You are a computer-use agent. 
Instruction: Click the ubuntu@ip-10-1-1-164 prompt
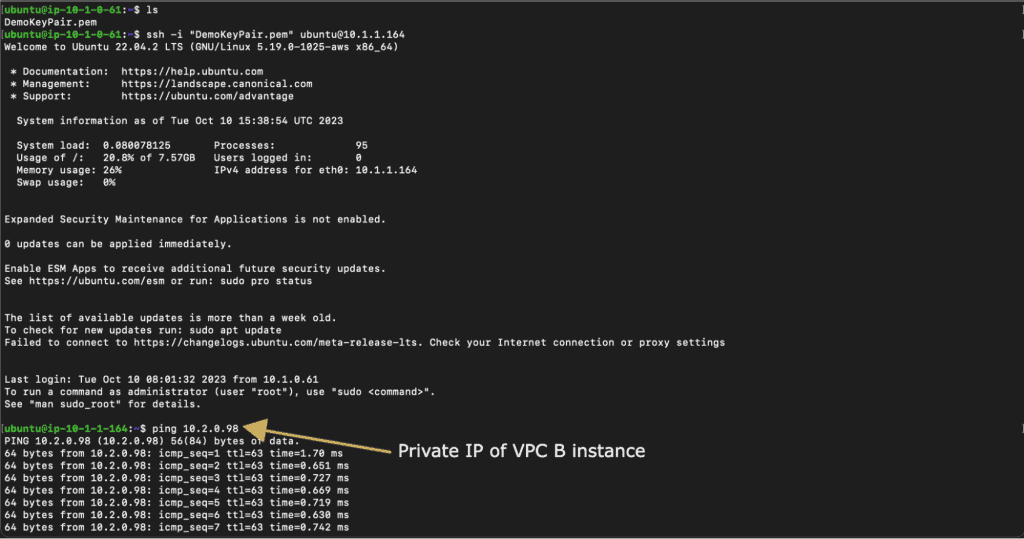click(65, 429)
